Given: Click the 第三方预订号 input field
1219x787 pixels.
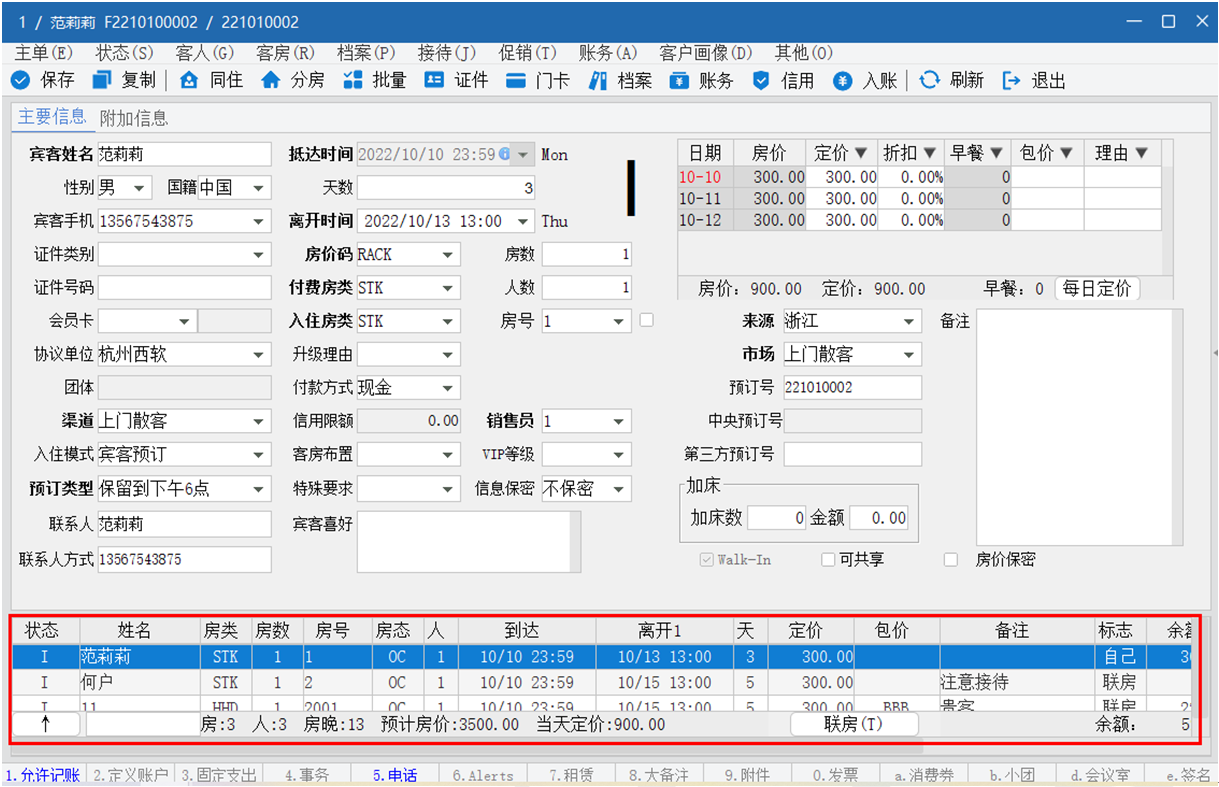Looking at the screenshot, I should [x=853, y=455].
